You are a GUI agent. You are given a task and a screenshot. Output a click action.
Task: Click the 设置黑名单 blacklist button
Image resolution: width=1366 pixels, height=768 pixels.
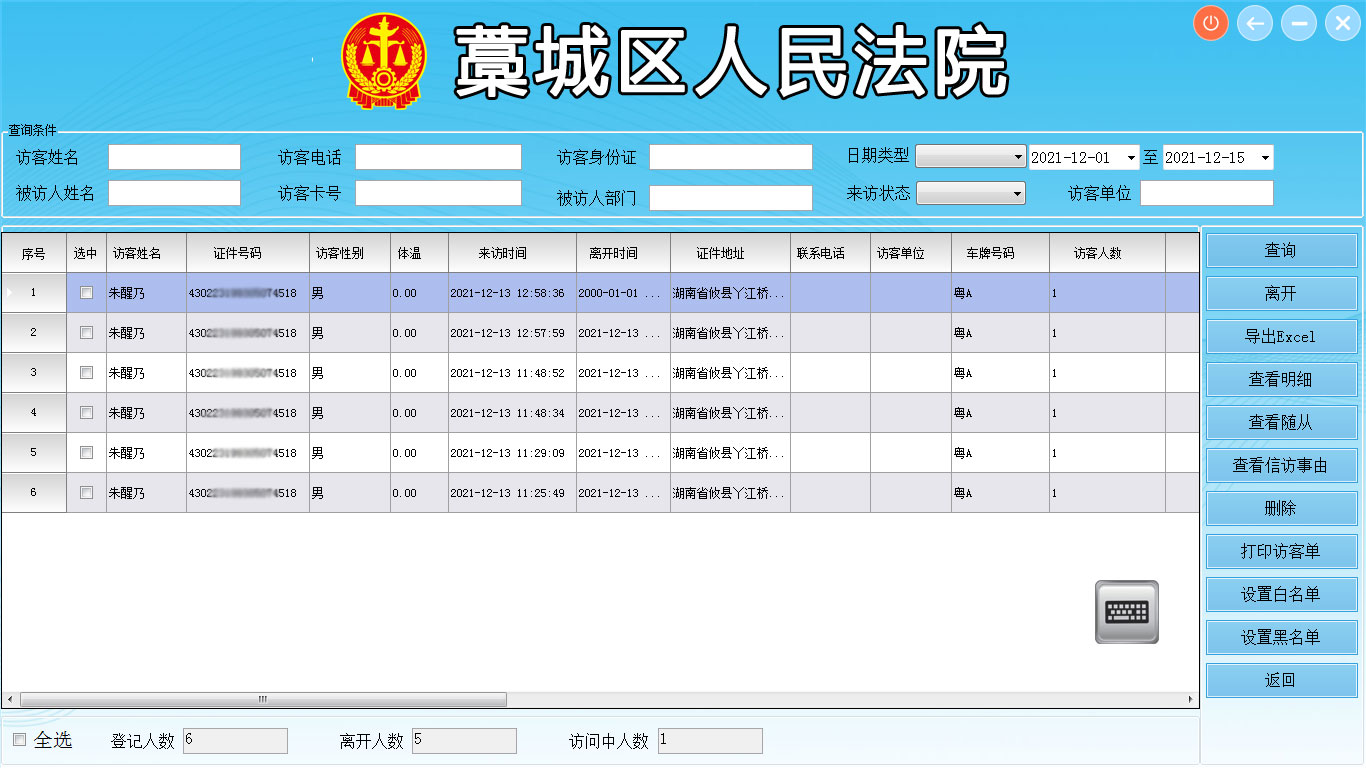[1281, 637]
